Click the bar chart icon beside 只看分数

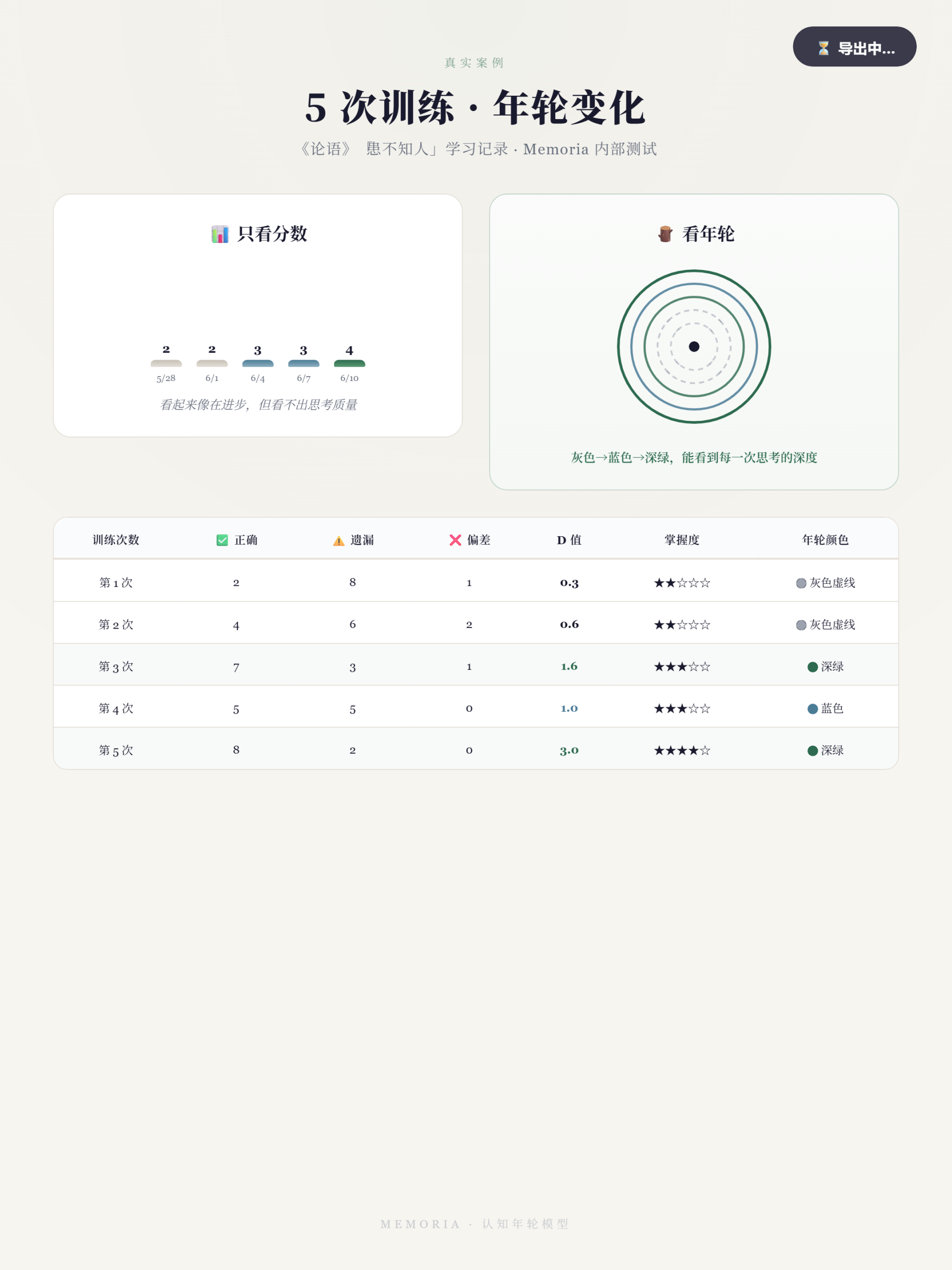tap(220, 234)
